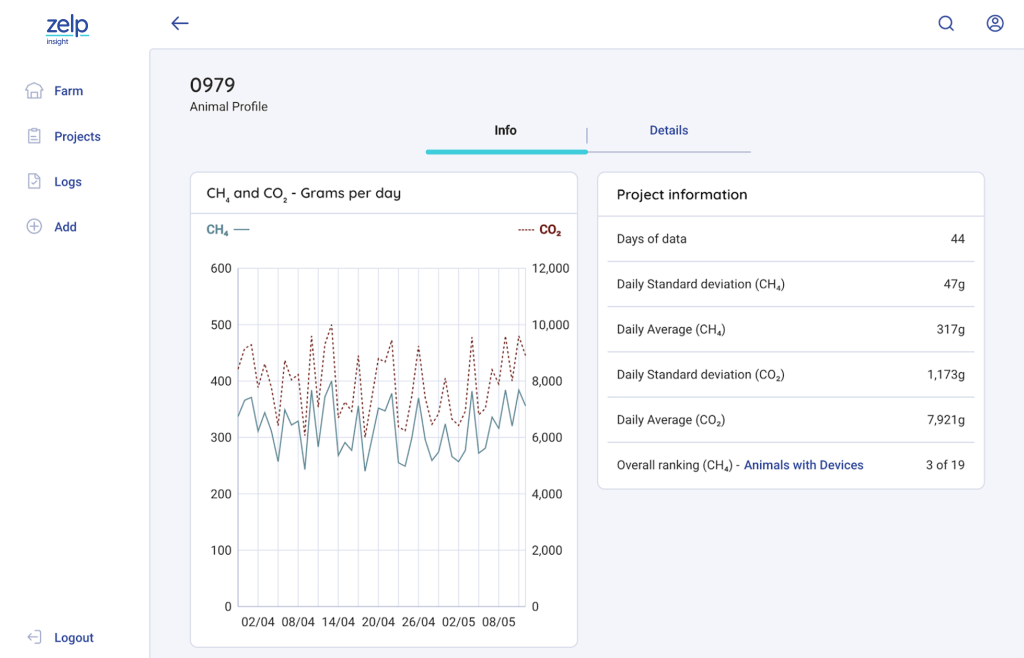Click the 14/04 date on chart axis

pos(338,622)
